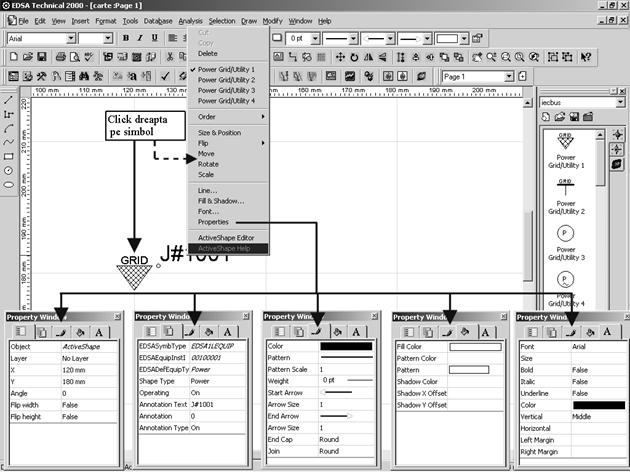Click ActiveShape Editor entry

point(232,237)
